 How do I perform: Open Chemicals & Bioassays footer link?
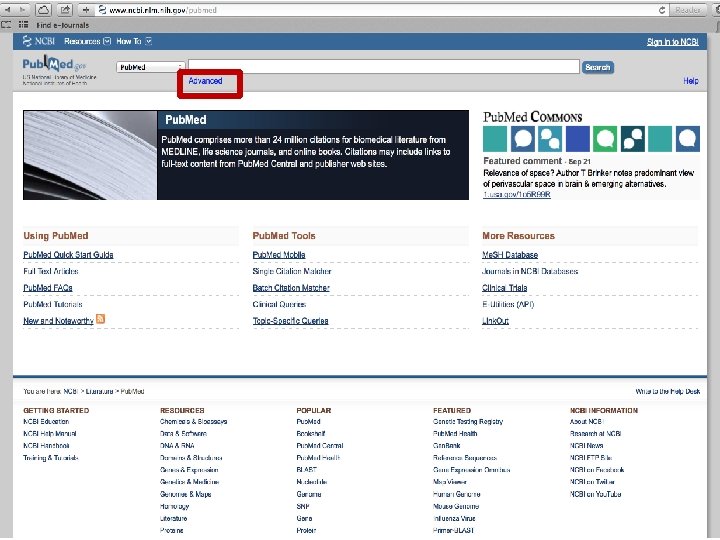point(193,421)
